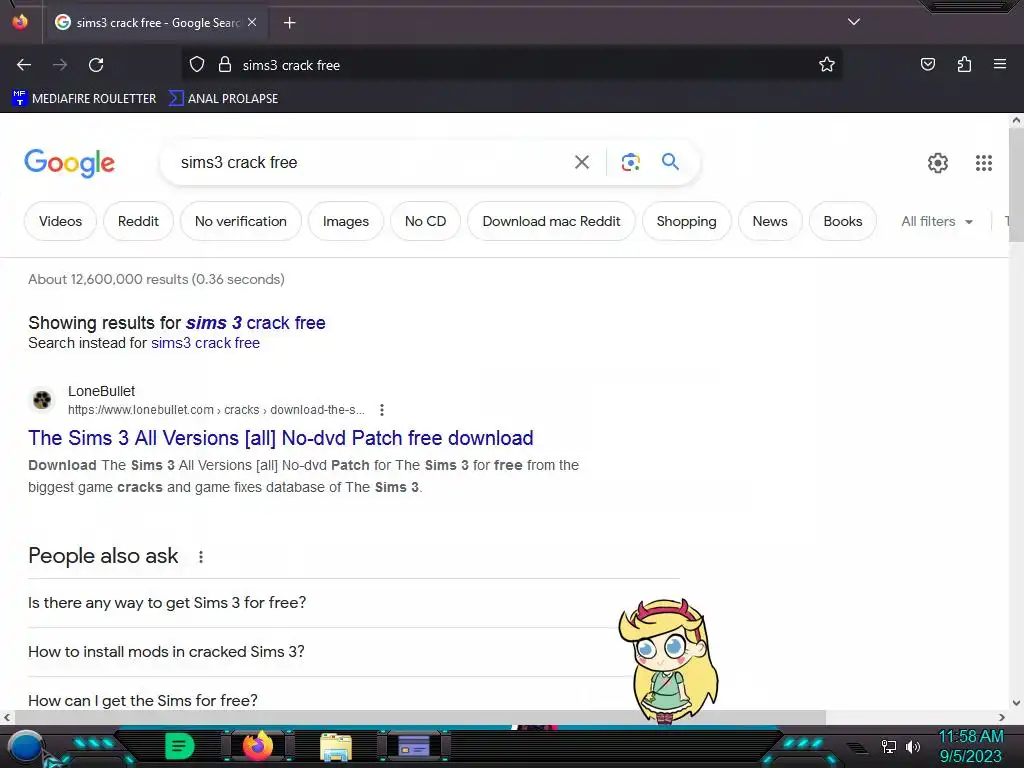This screenshot has width=1024, height=768.
Task: Select the No CD filter chip
Action: (x=426, y=221)
